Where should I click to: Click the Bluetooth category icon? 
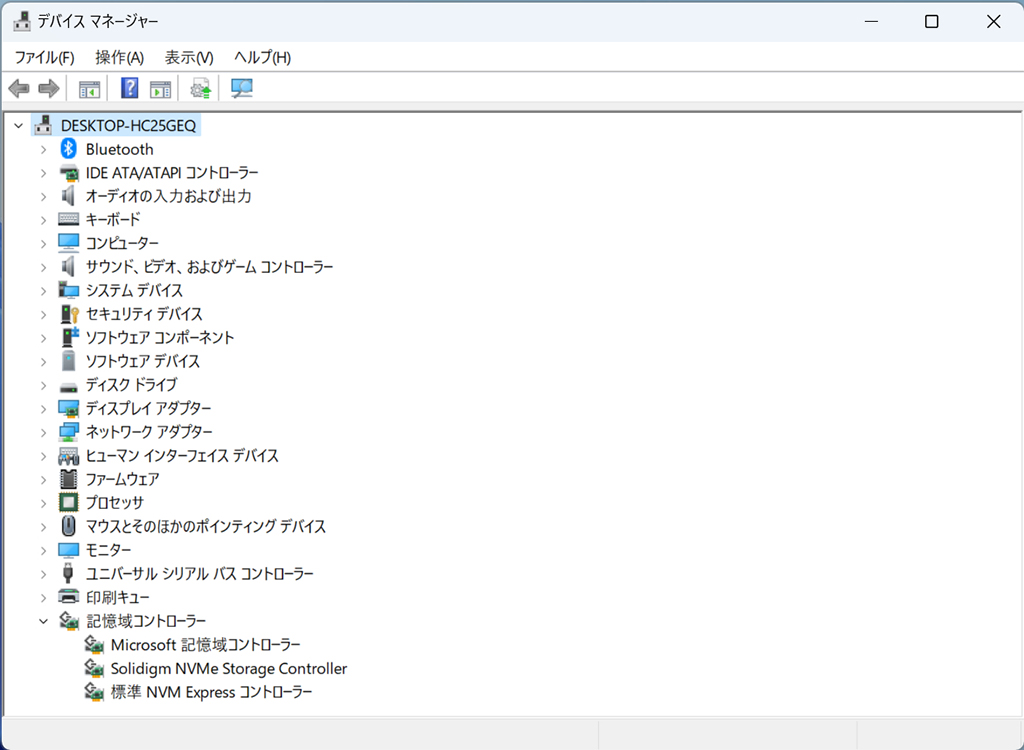point(69,149)
